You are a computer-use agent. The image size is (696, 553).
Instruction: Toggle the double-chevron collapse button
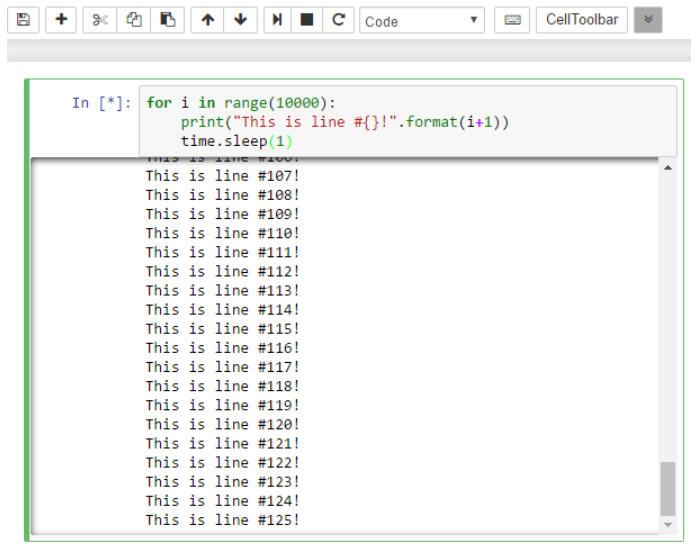[x=648, y=20]
